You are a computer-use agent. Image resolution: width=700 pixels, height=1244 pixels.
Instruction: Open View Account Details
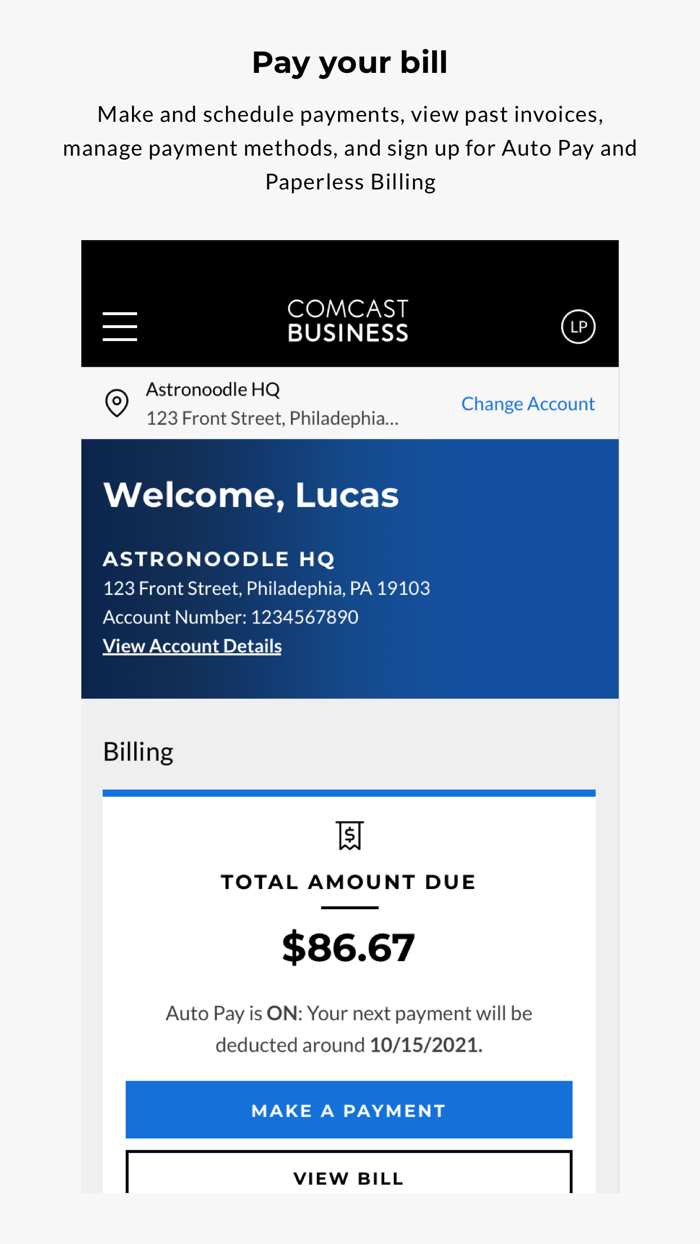pyautogui.click(x=191, y=645)
